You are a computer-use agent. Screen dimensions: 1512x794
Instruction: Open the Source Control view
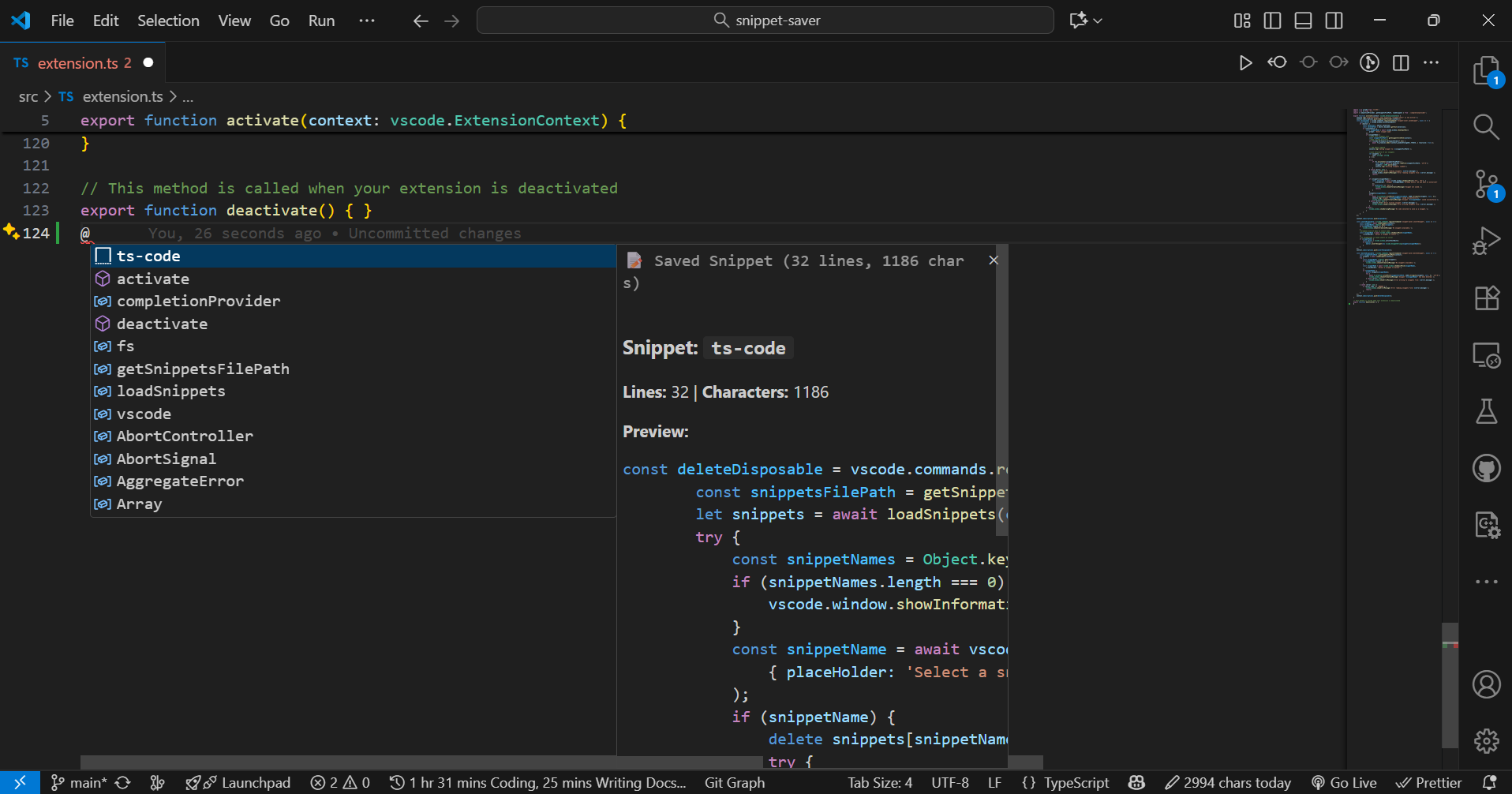[1486, 184]
